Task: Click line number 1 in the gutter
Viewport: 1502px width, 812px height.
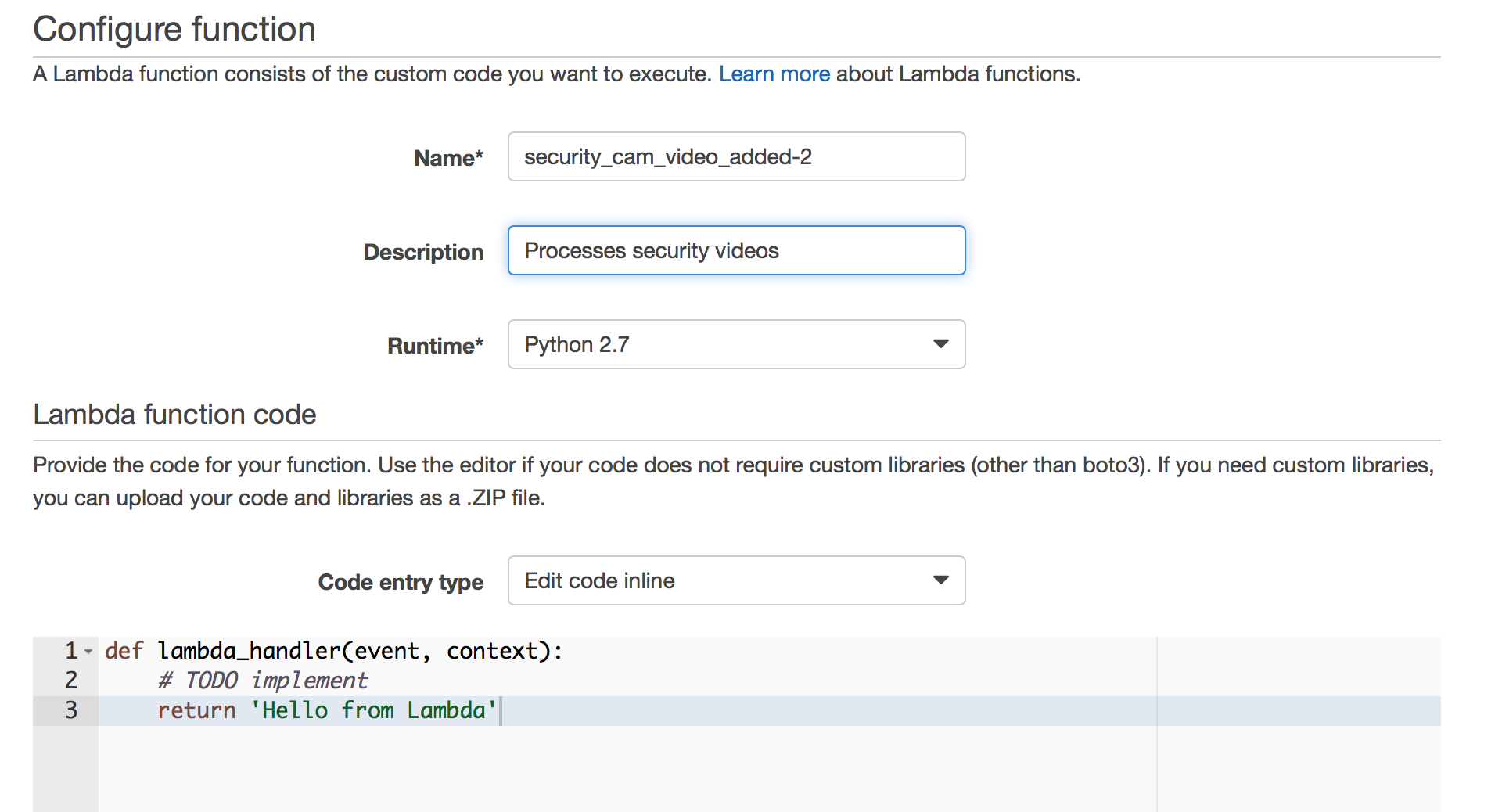Action: point(71,650)
